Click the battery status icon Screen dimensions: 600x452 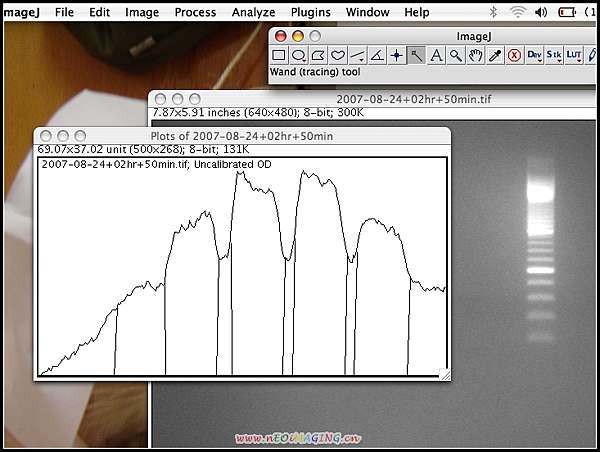(x=567, y=12)
